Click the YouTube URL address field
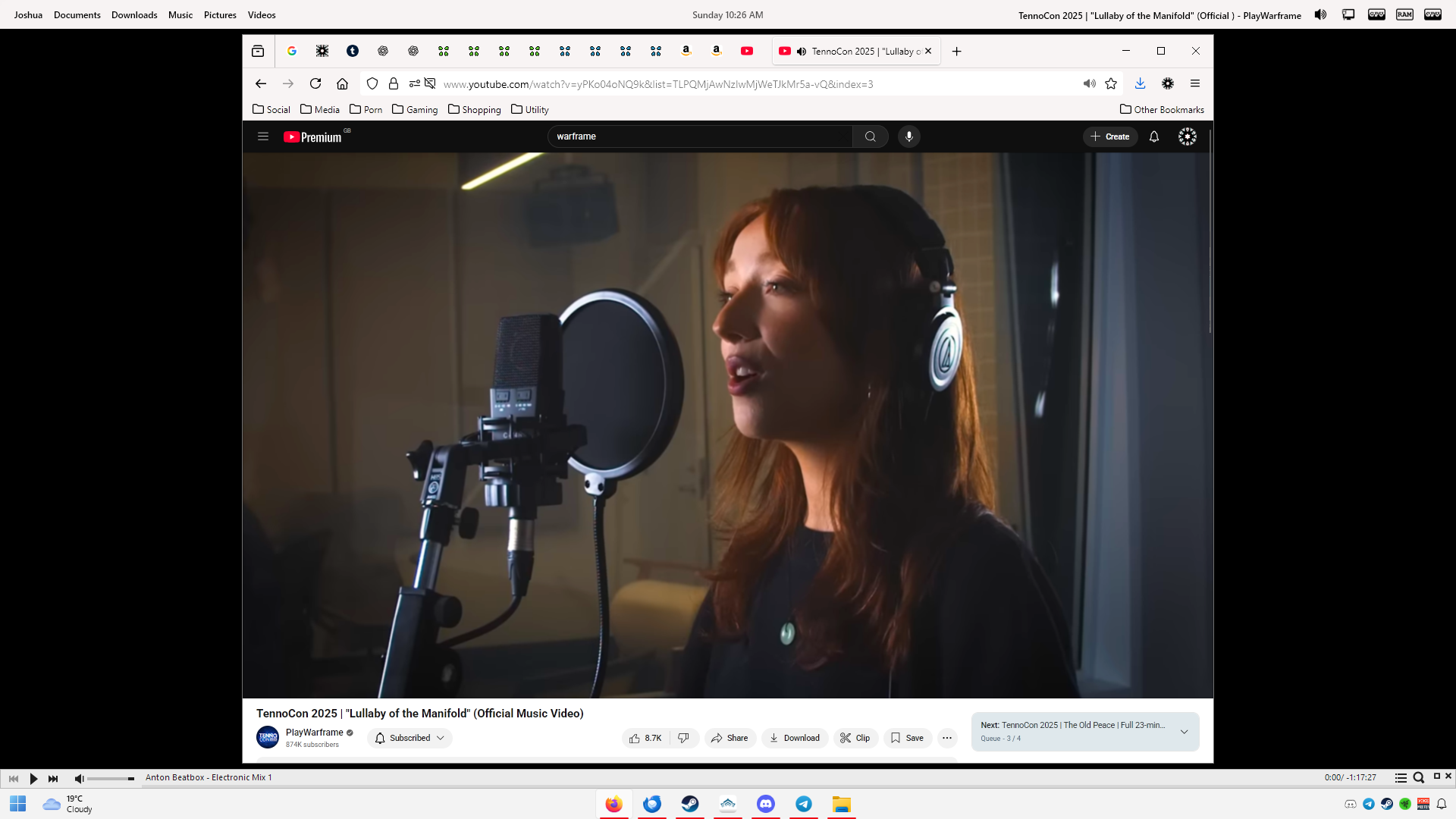This screenshot has height=819, width=1456. click(x=658, y=84)
